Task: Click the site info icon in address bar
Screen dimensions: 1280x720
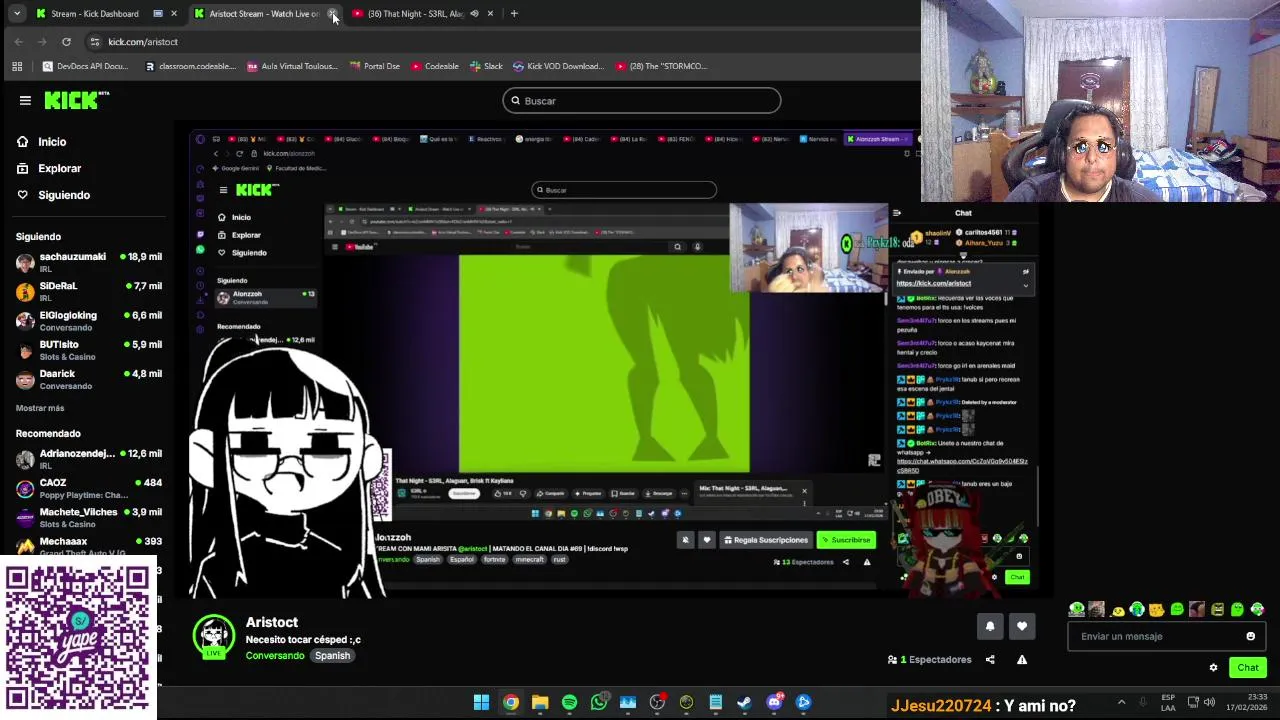Action: [x=95, y=42]
